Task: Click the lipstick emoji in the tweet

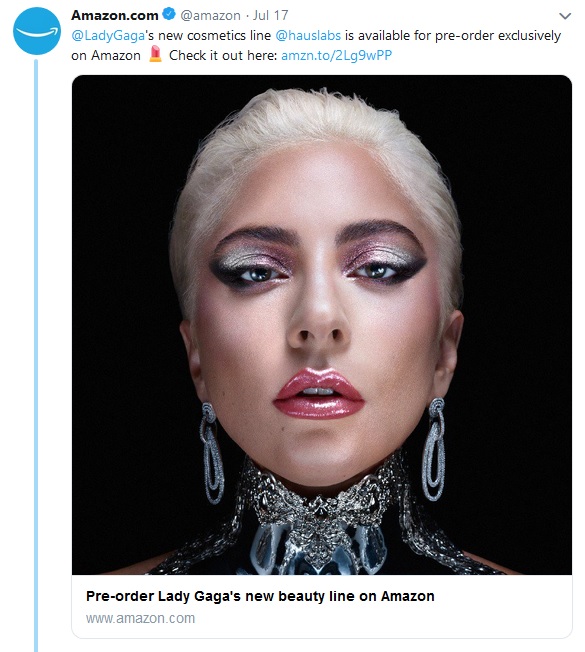Action: 155,54
